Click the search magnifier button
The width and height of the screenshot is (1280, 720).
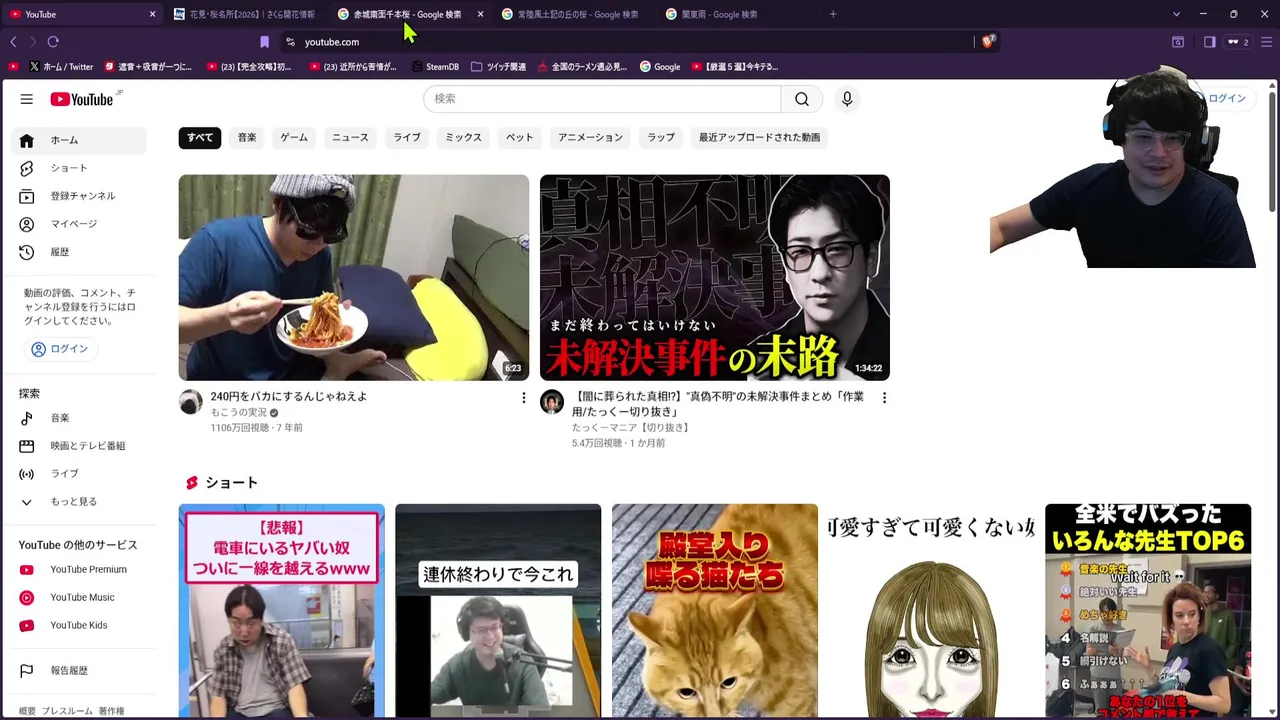[802, 99]
